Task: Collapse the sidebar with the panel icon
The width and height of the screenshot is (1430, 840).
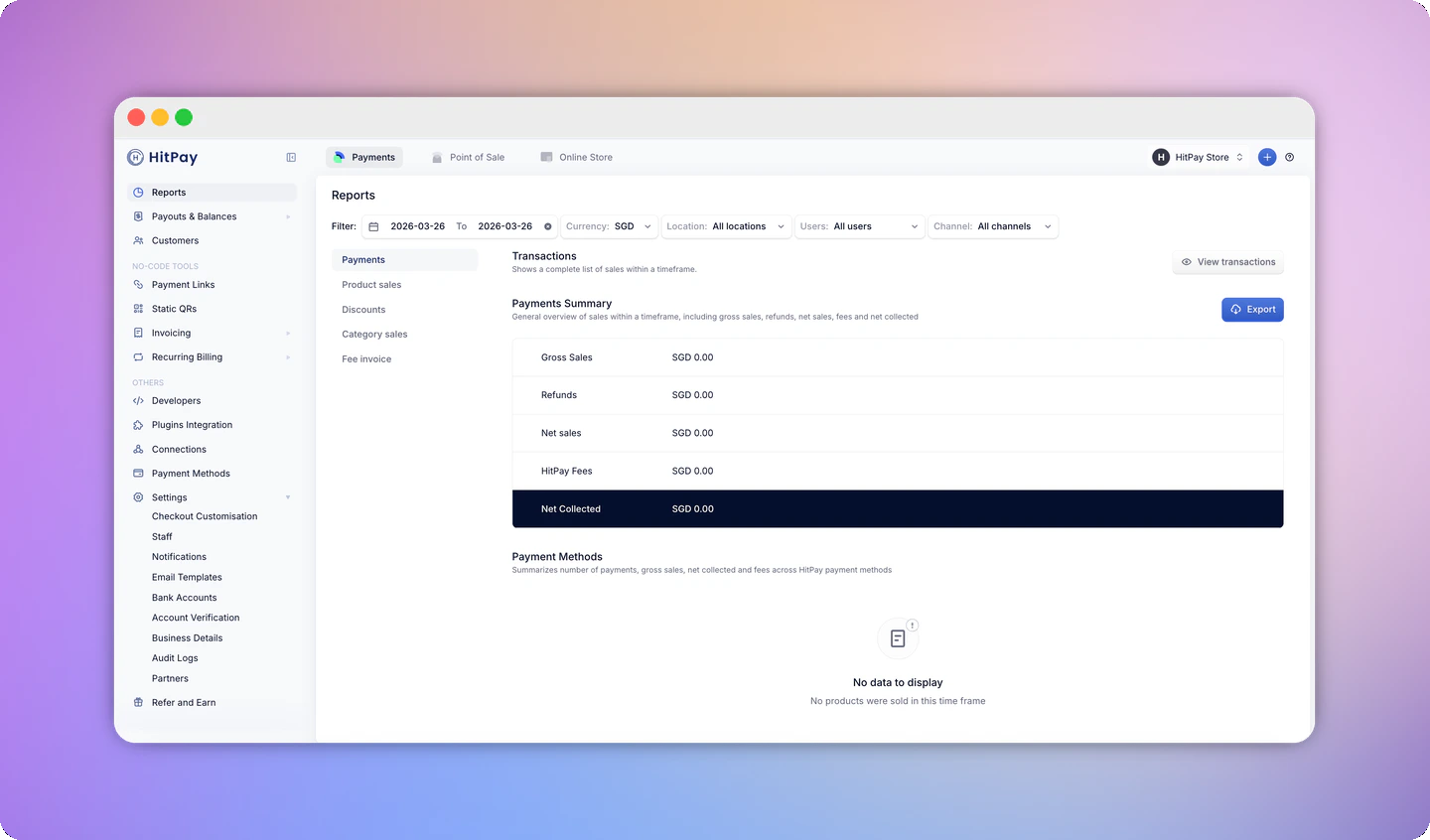Action: coord(291,157)
